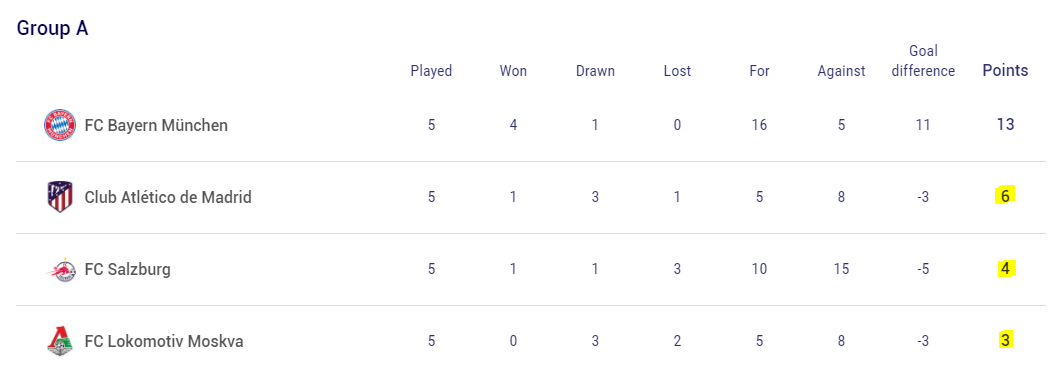Click the Lost column header
1062x390 pixels.
click(x=677, y=71)
